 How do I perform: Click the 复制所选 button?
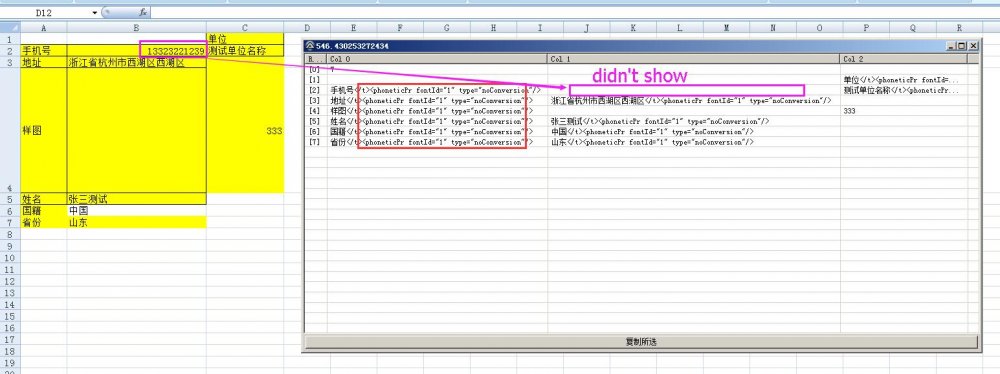(x=641, y=342)
